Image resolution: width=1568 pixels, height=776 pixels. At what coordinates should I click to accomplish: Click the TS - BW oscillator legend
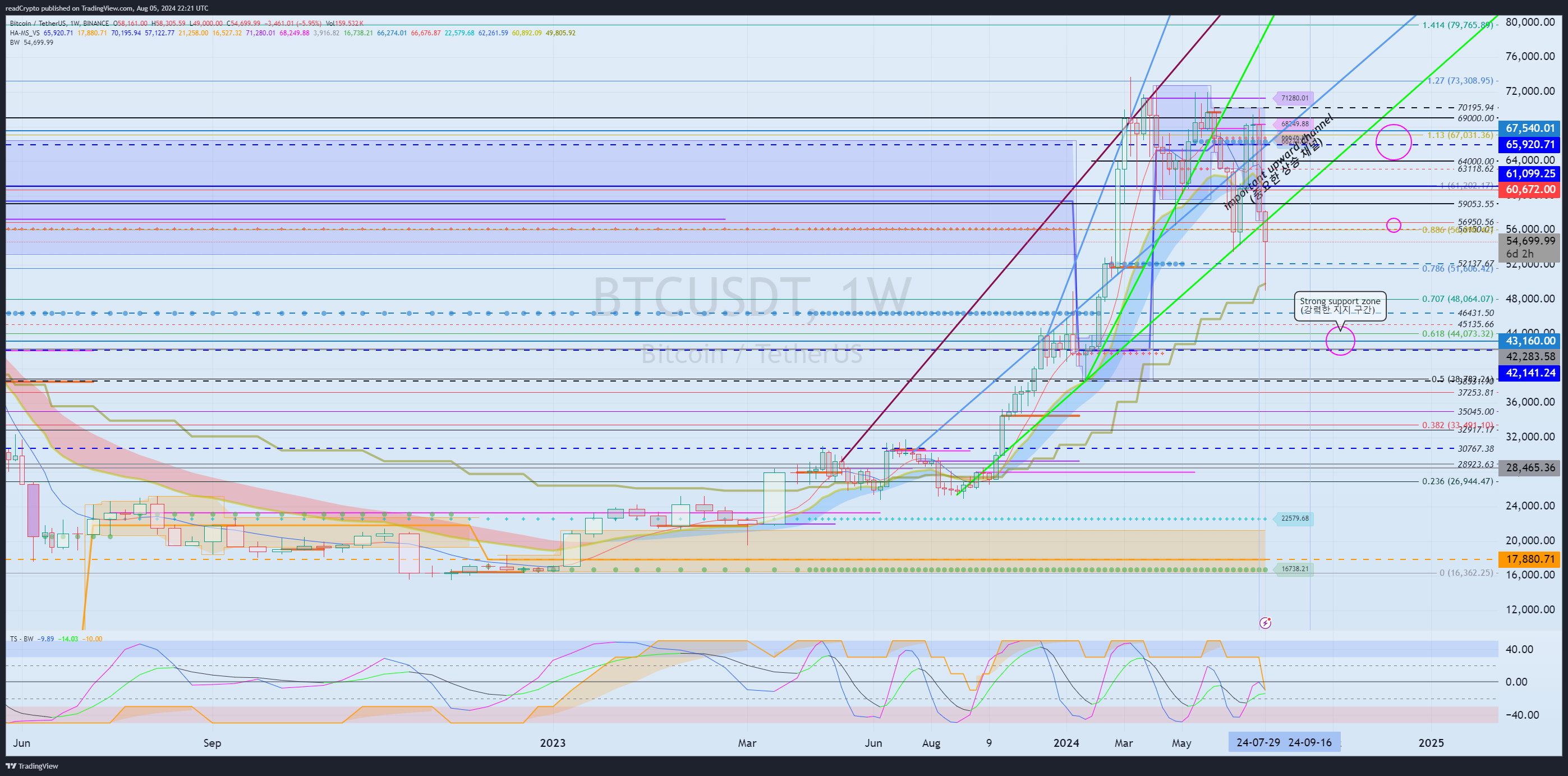coord(22,639)
